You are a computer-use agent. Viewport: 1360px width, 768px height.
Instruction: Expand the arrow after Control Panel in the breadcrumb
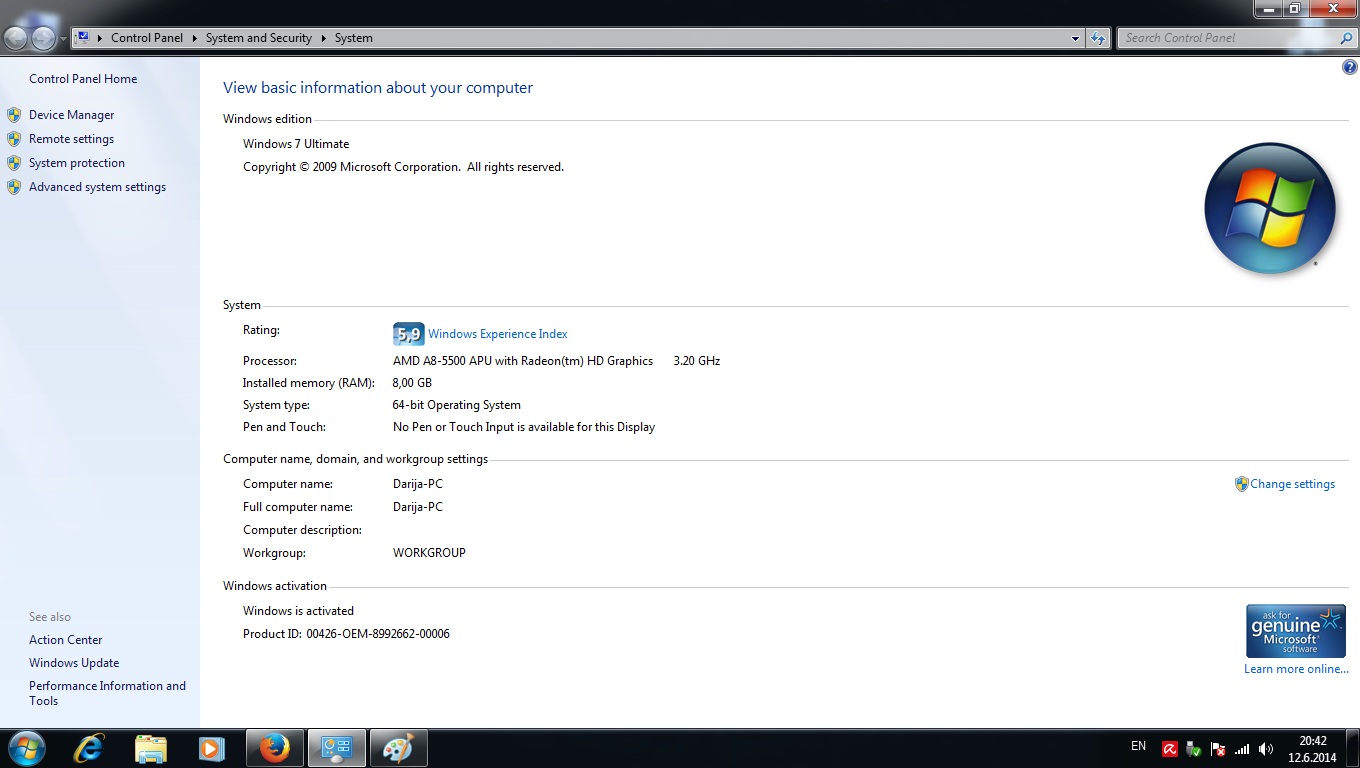[x=194, y=38]
